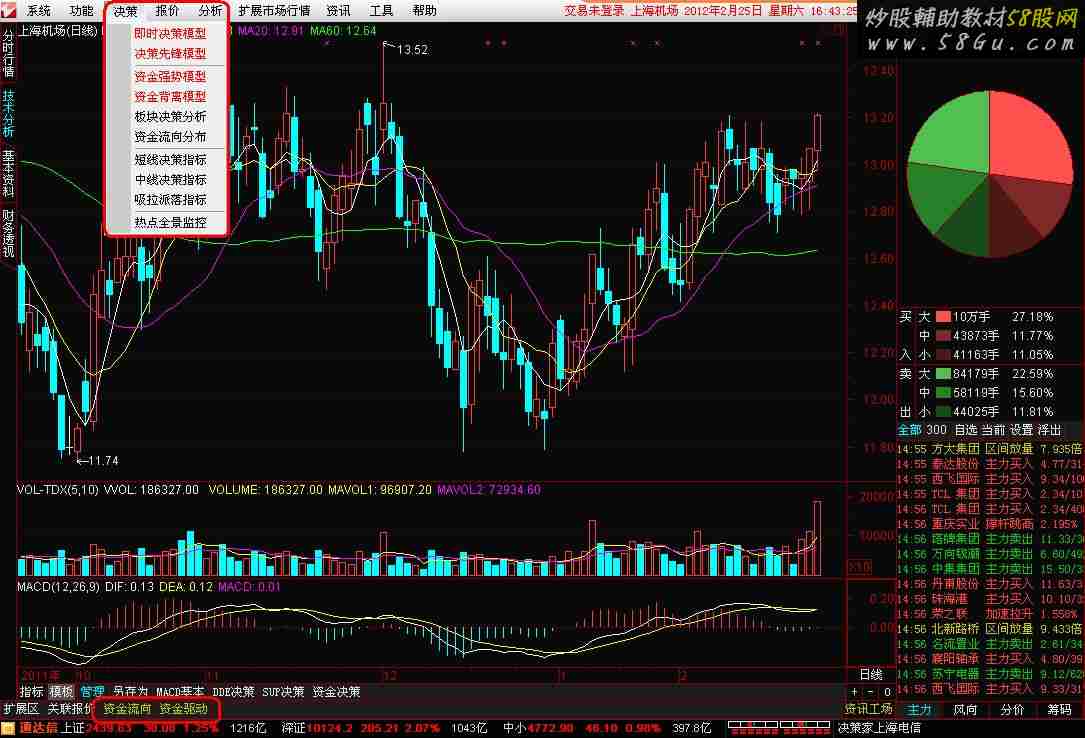Select 中线决策指标 in the menu
The height and width of the screenshot is (738, 1085).
click(x=170, y=179)
